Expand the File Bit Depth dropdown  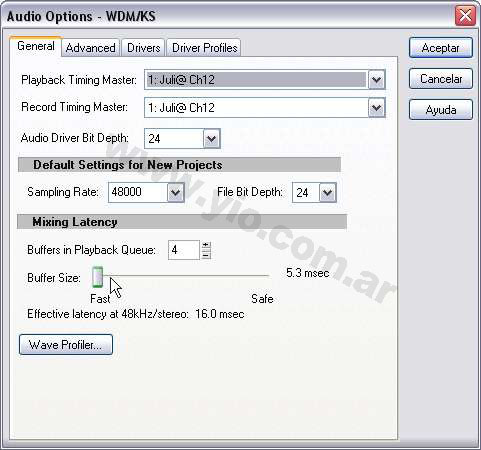pos(328,192)
